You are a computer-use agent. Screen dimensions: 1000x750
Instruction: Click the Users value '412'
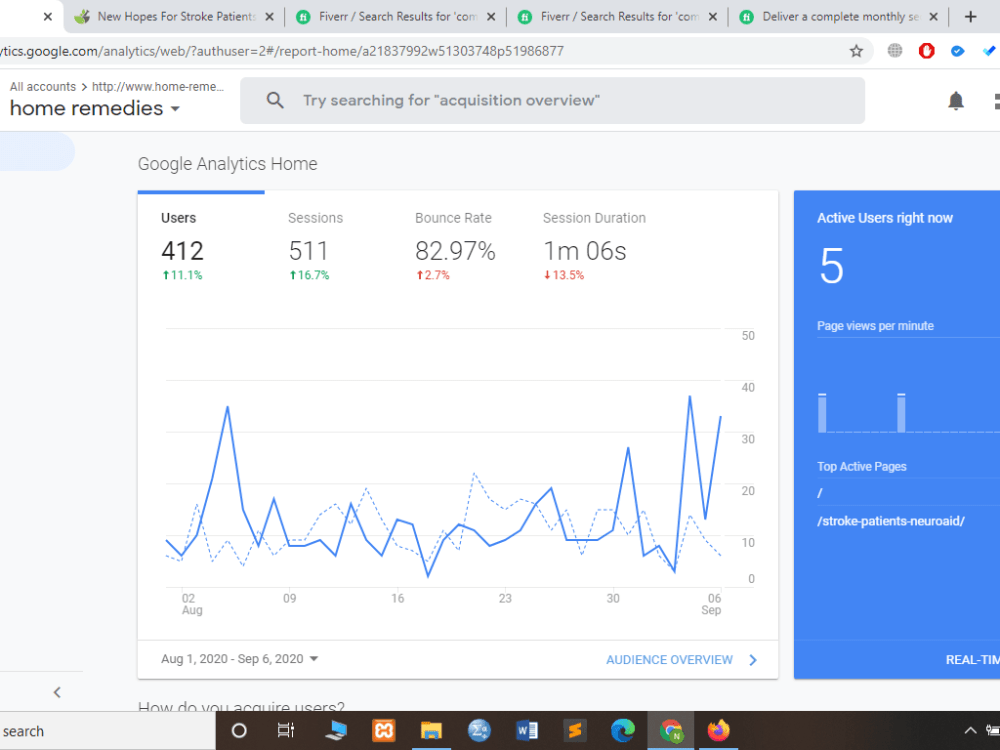[x=182, y=251]
